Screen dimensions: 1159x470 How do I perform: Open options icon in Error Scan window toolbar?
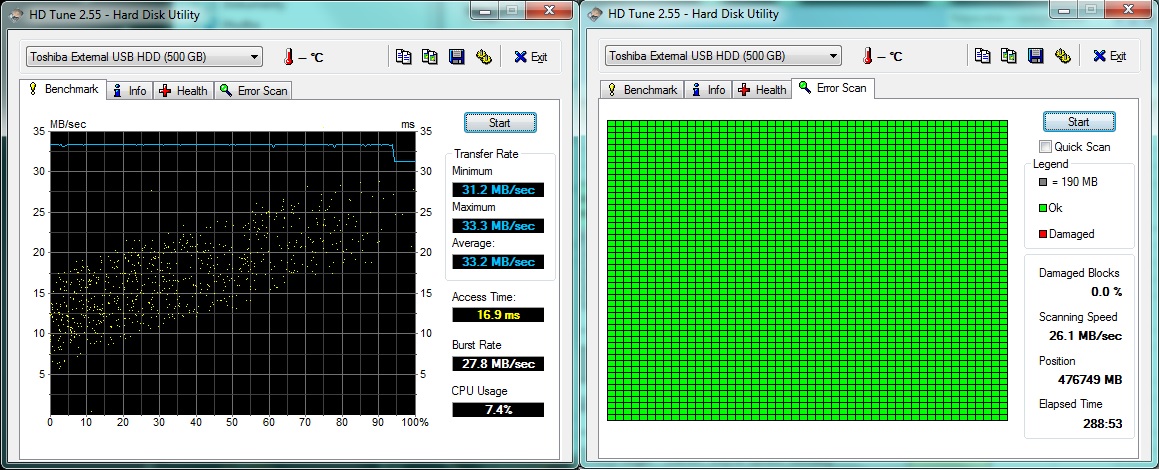click(1062, 56)
